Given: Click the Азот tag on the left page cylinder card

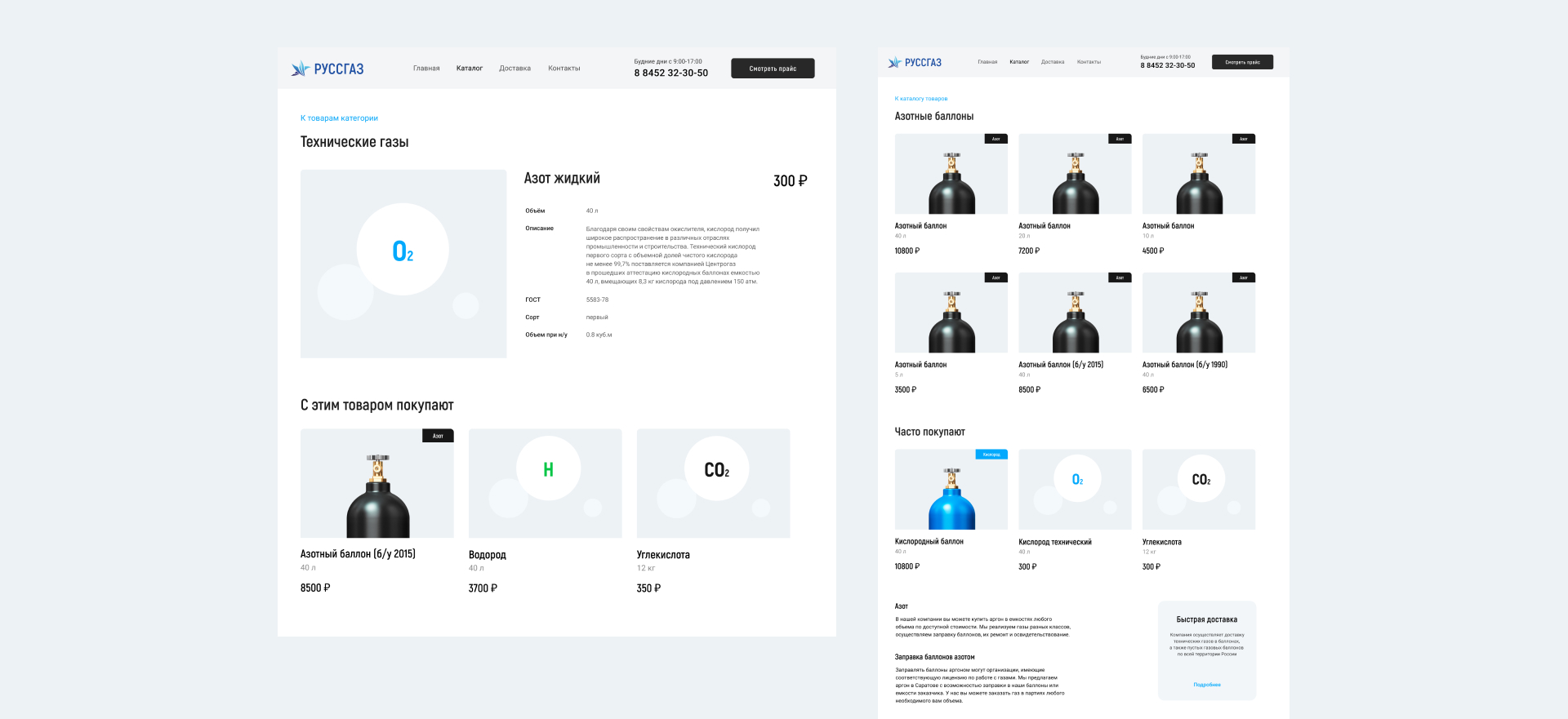Looking at the screenshot, I should (438, 436).
